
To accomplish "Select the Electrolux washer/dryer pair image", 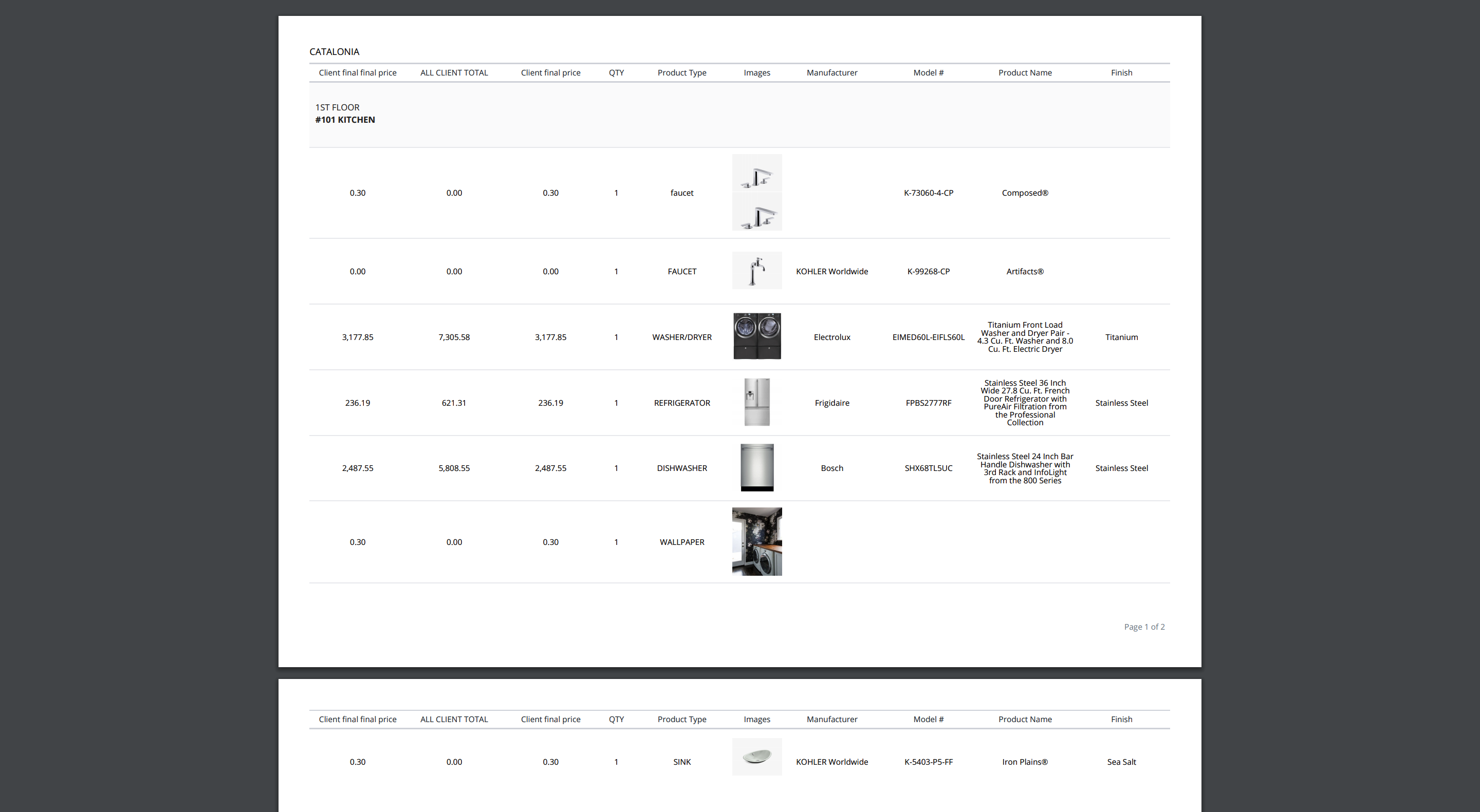I will (756, 336).
